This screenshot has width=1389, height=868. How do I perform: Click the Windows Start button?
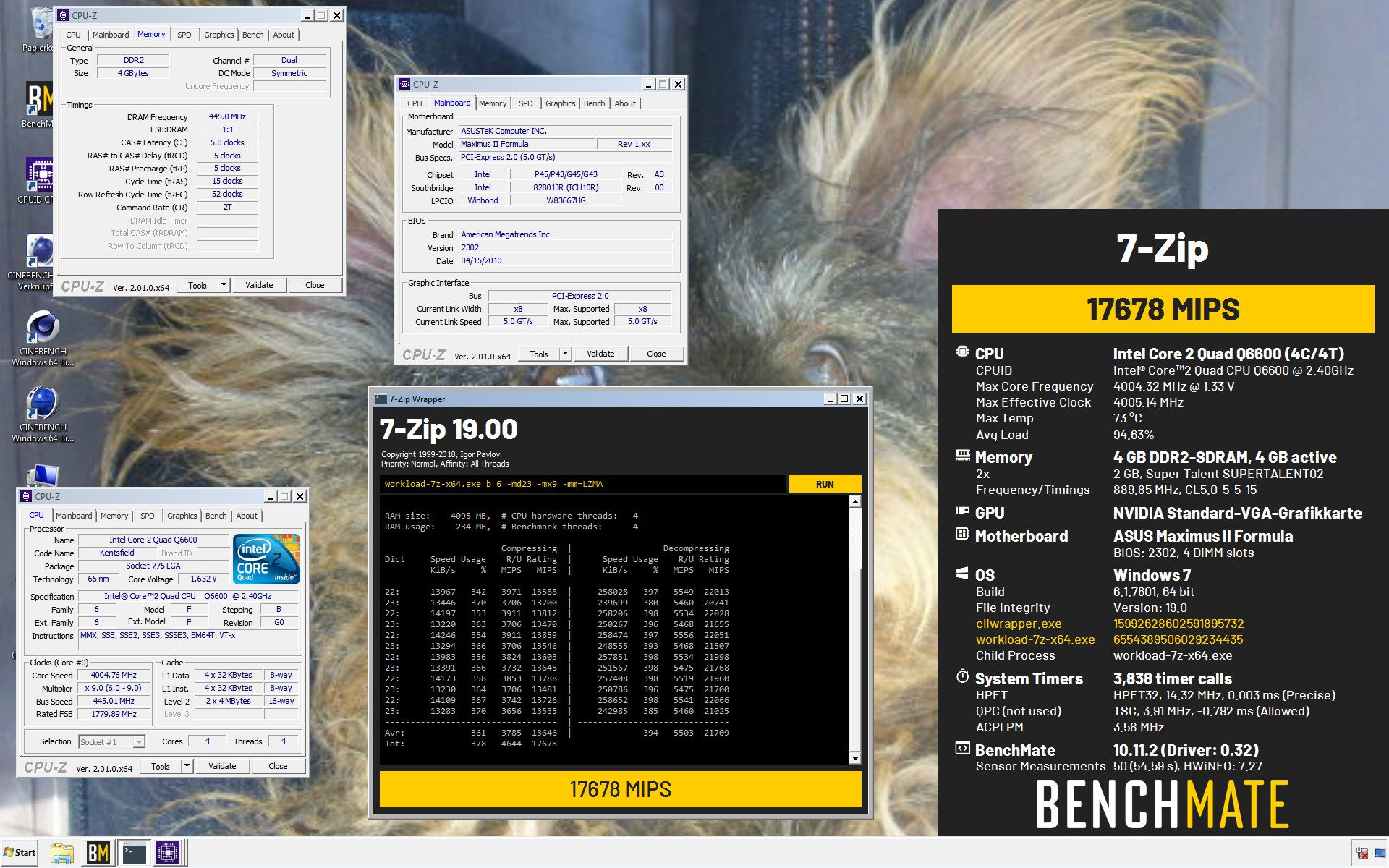point(20,852)
